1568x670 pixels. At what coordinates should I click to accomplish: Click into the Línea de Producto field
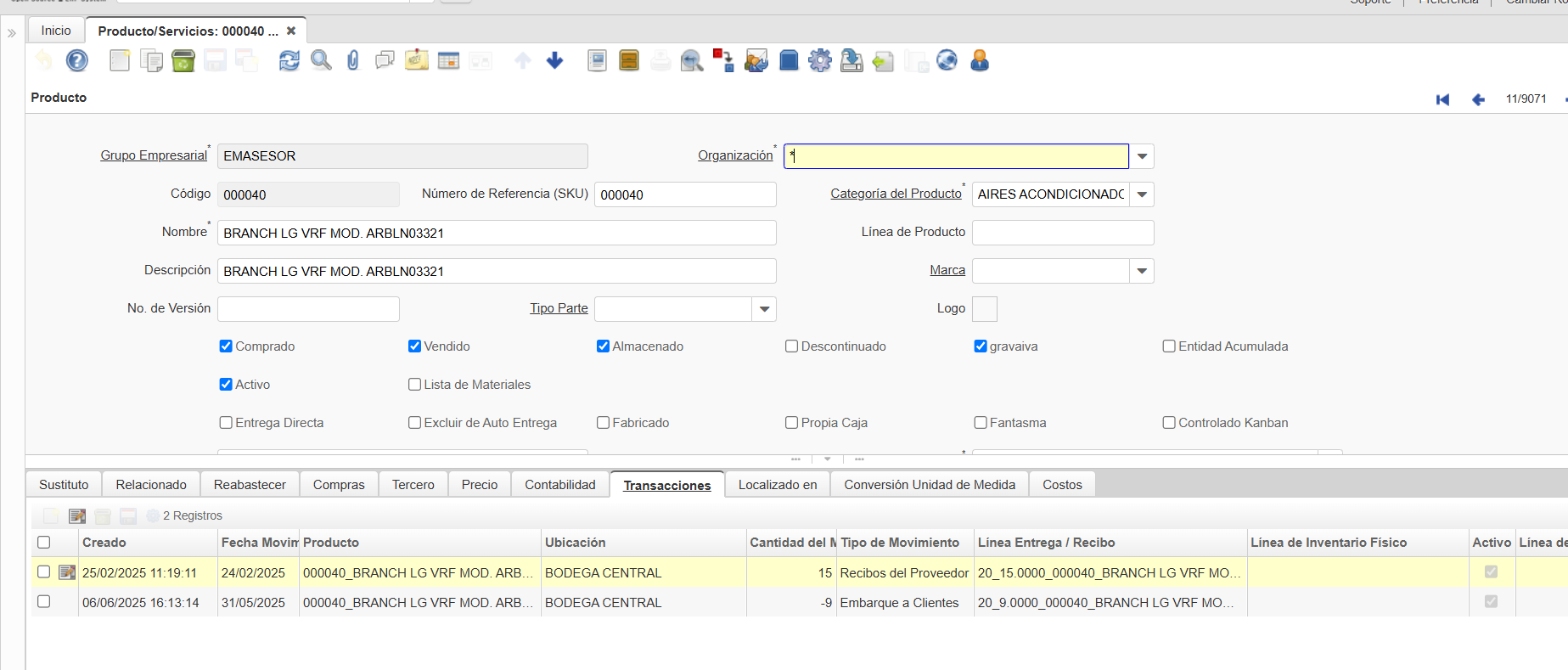[1062, 233]
